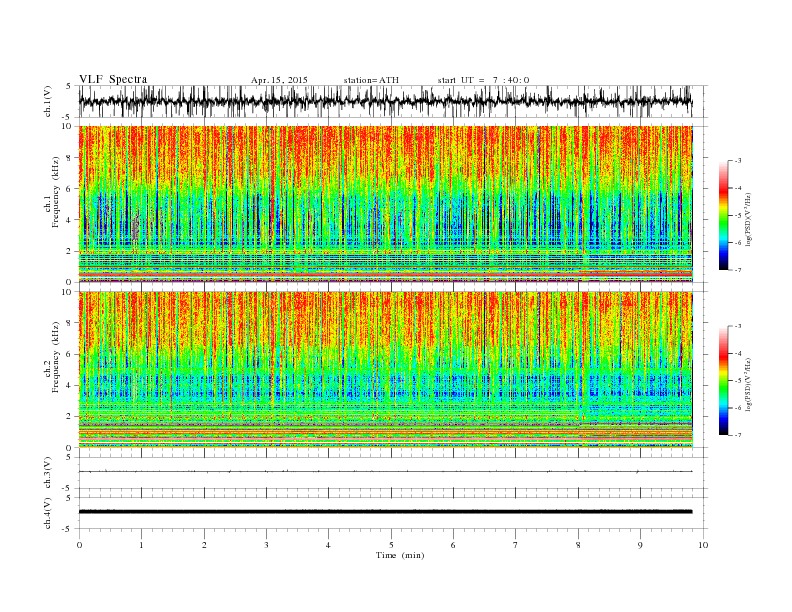Click the '-3' tick on ch.2 colorbar

coord(737,326)
